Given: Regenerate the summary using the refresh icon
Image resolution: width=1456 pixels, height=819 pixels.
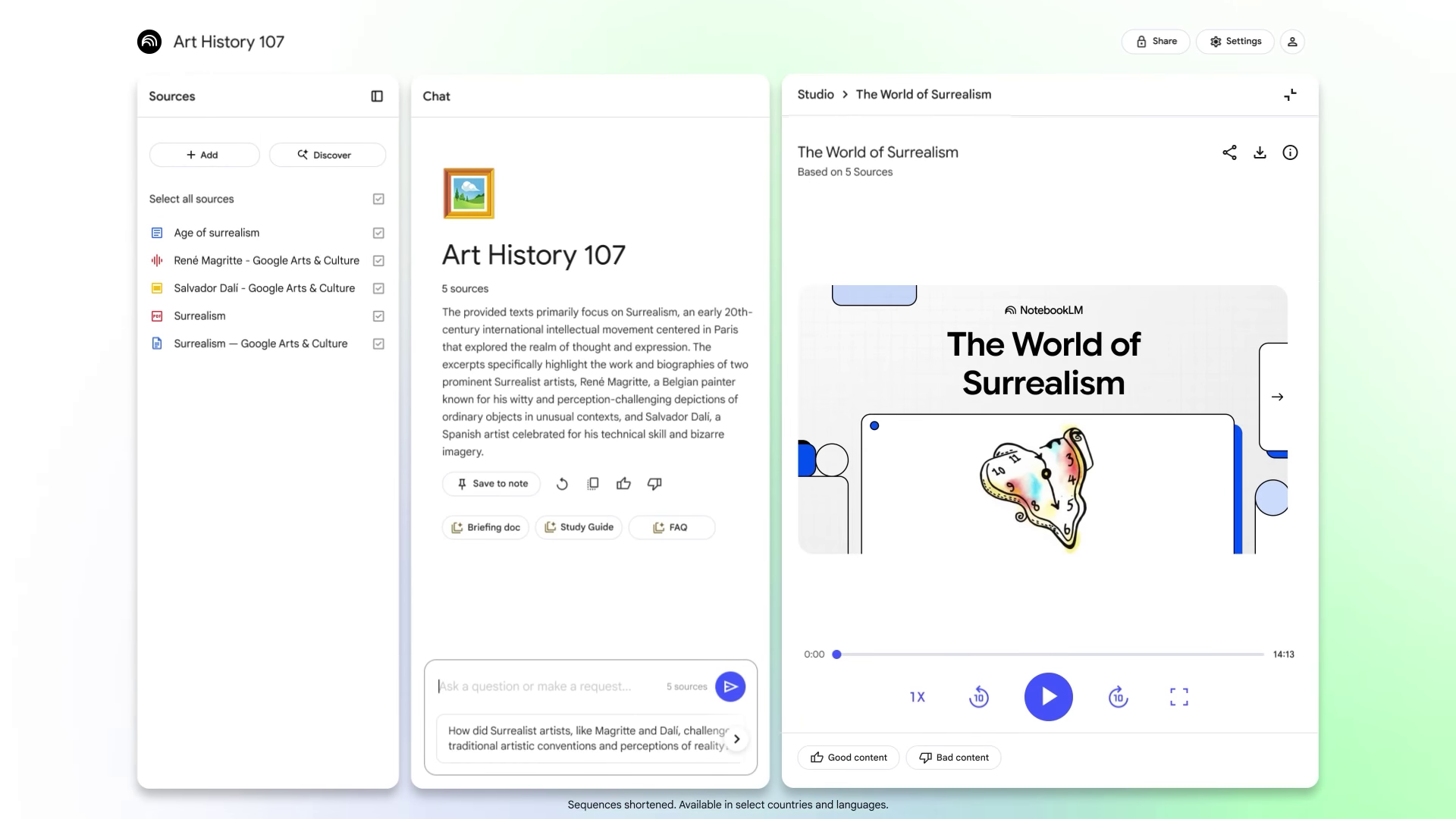Looking at the screenshot, I should (x=562, y=484).
